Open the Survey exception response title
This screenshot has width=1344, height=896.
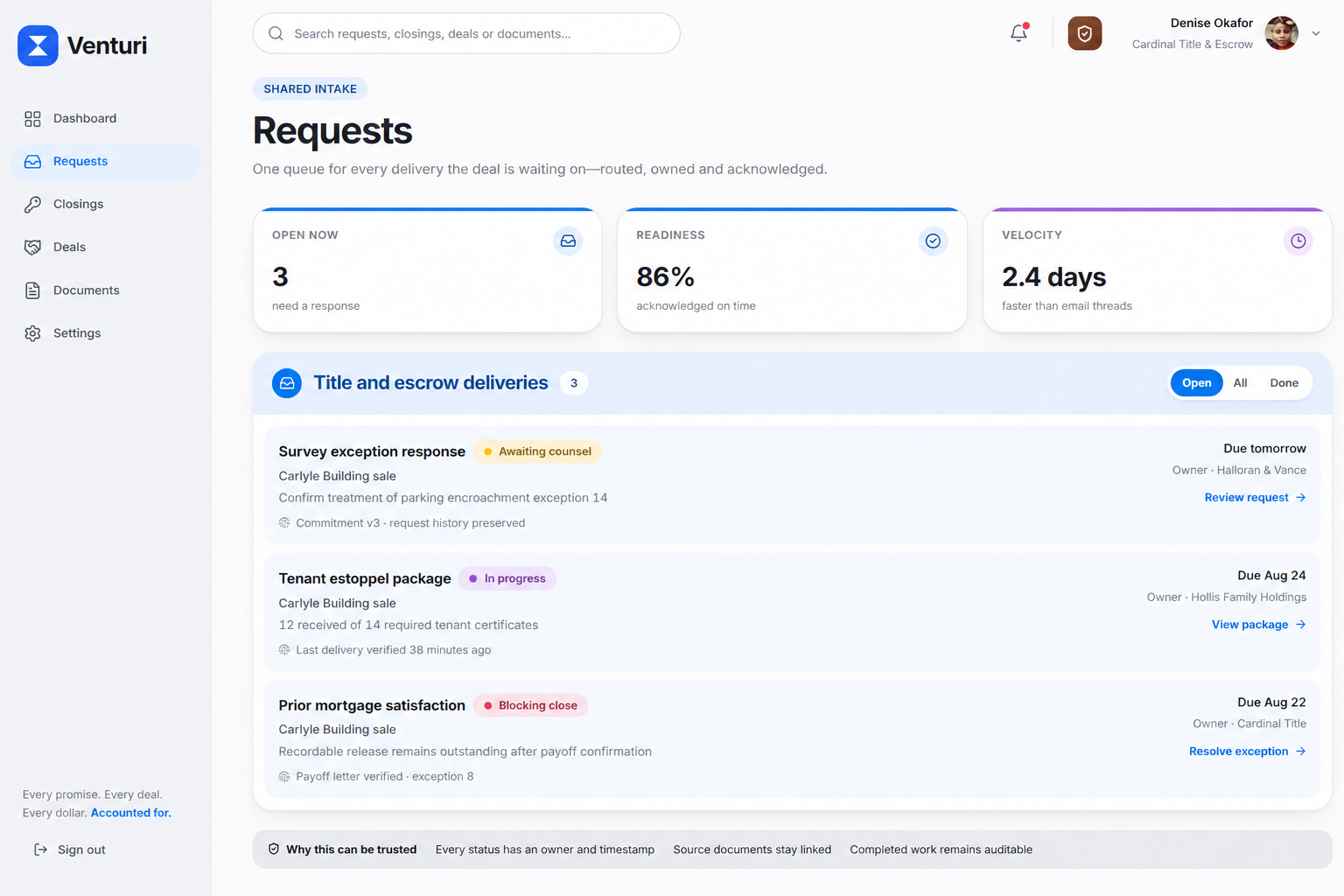click(x=372, y=451)
